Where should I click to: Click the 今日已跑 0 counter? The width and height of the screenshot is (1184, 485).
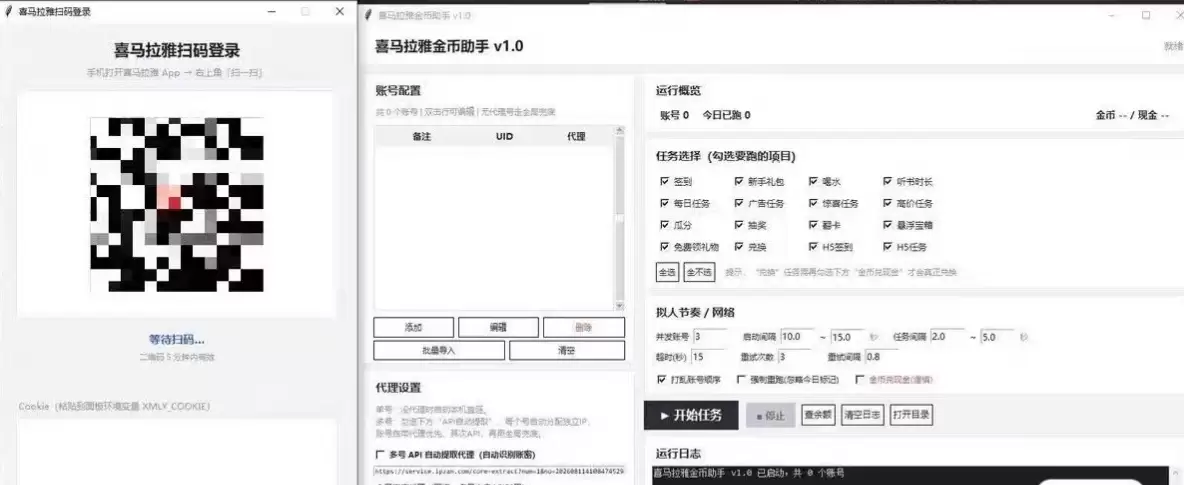[x=726, y=116]
